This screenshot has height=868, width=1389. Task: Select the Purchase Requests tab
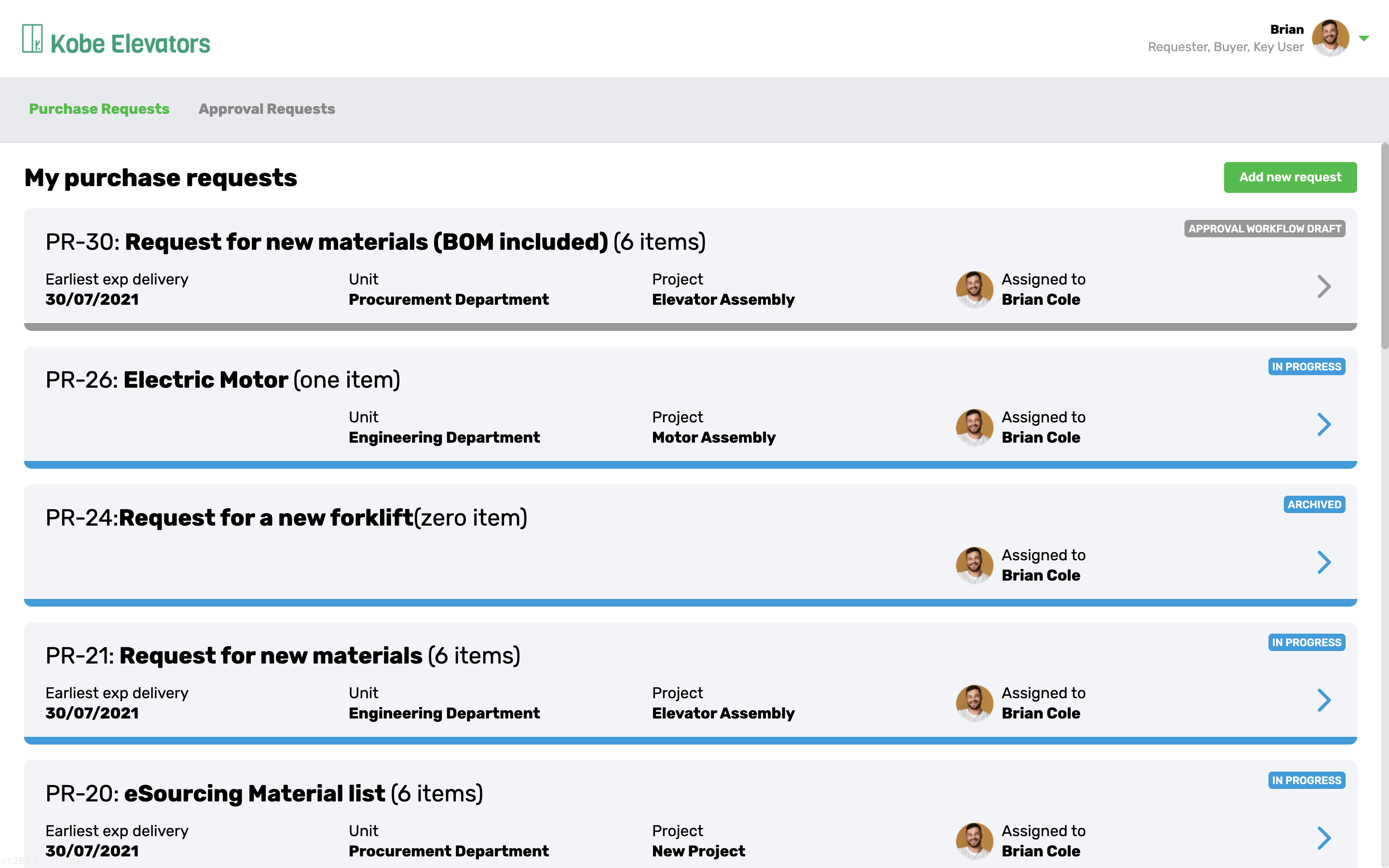[99, 108]
